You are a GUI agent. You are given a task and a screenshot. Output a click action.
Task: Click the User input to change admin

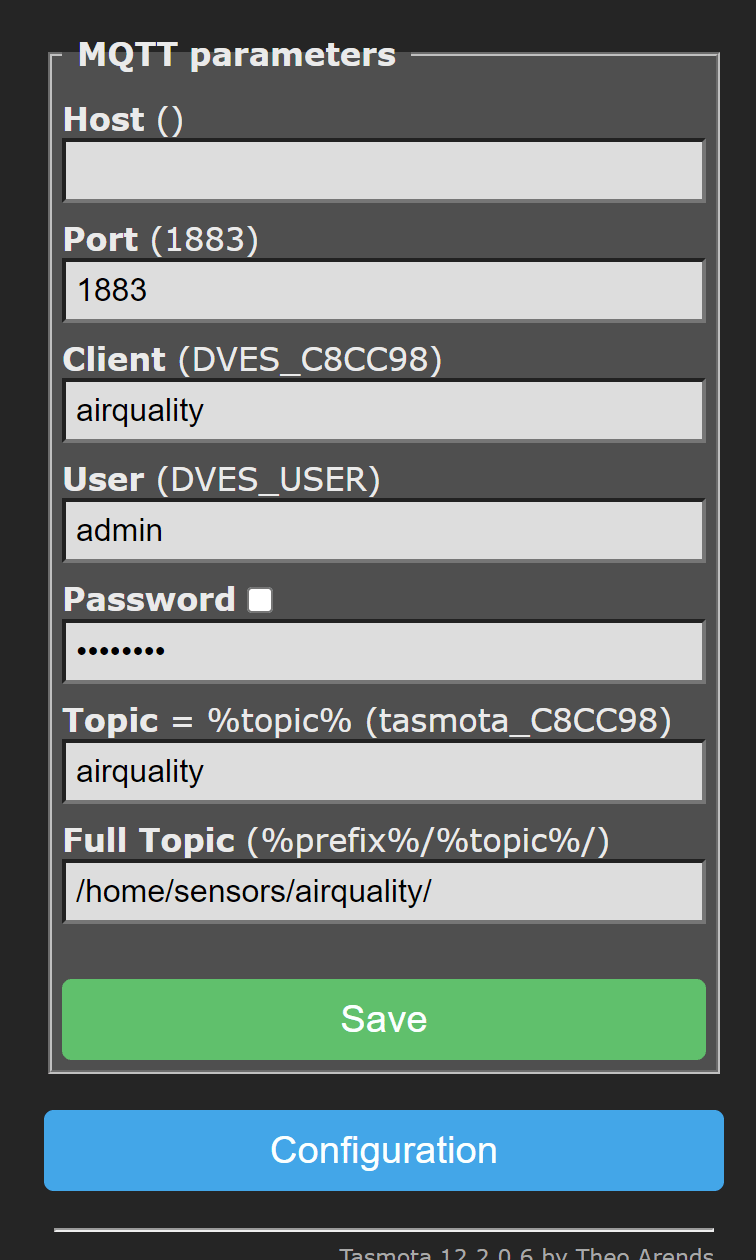[x=383, y=531]
